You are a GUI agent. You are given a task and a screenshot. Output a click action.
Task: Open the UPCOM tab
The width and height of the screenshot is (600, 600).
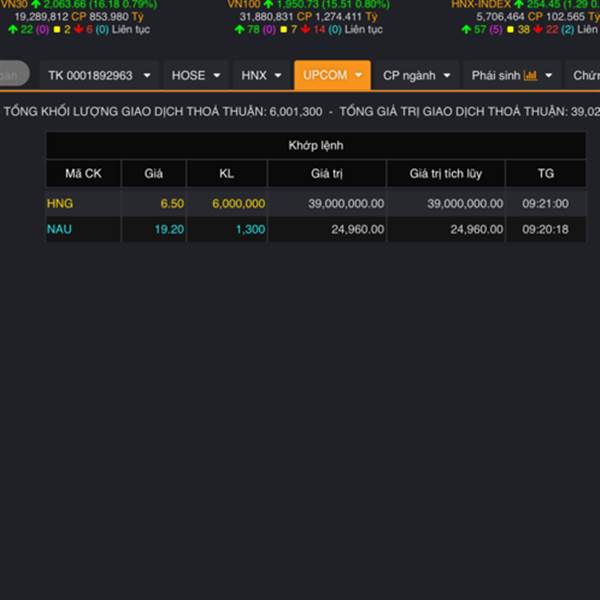click(x=332, y=75)
